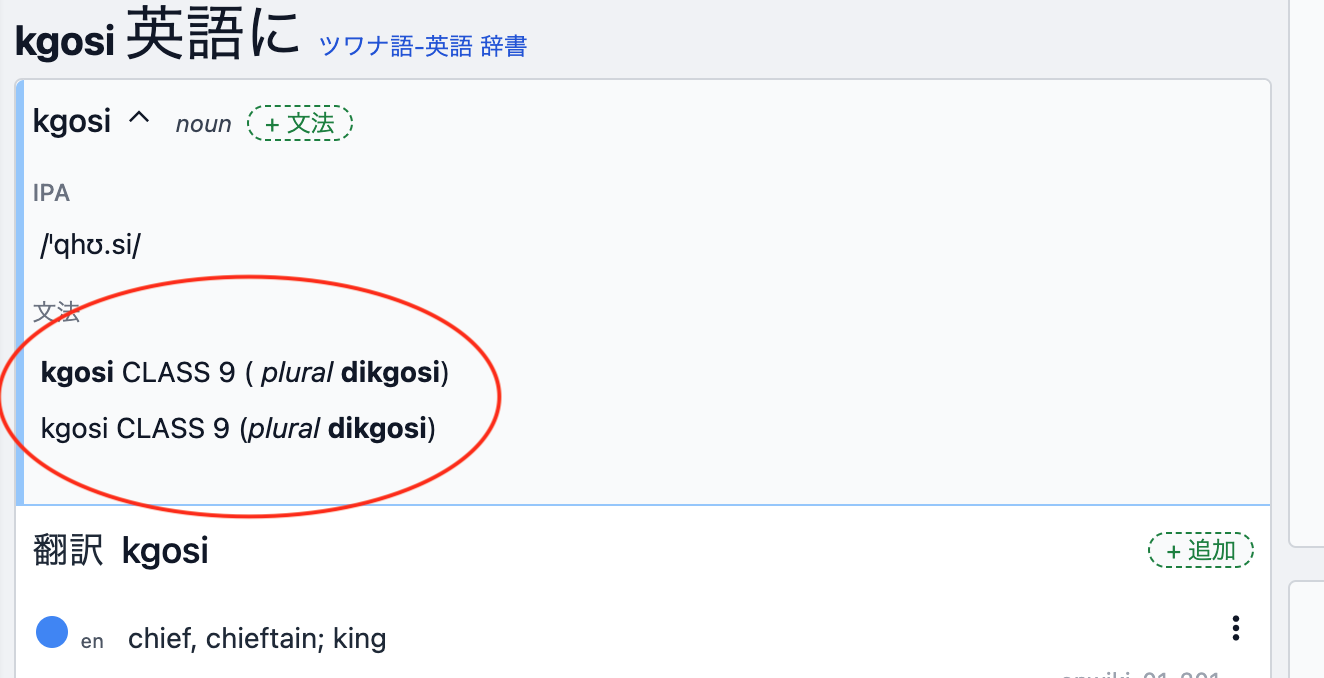This screenshot has width=1324, height=678.
Task: Click the first grammar line starting with bold kgosi
Action: (244, 373)
